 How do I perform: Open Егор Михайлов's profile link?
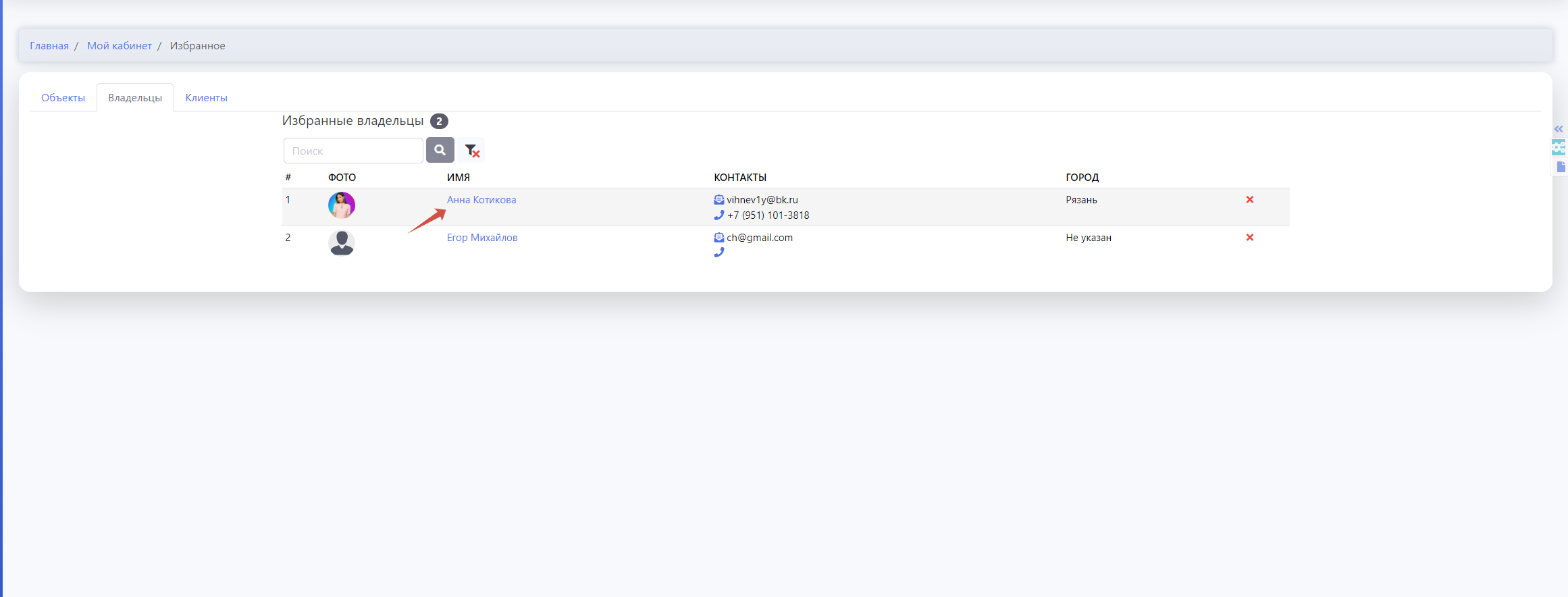pyautogui.click(x=482, y=238)
